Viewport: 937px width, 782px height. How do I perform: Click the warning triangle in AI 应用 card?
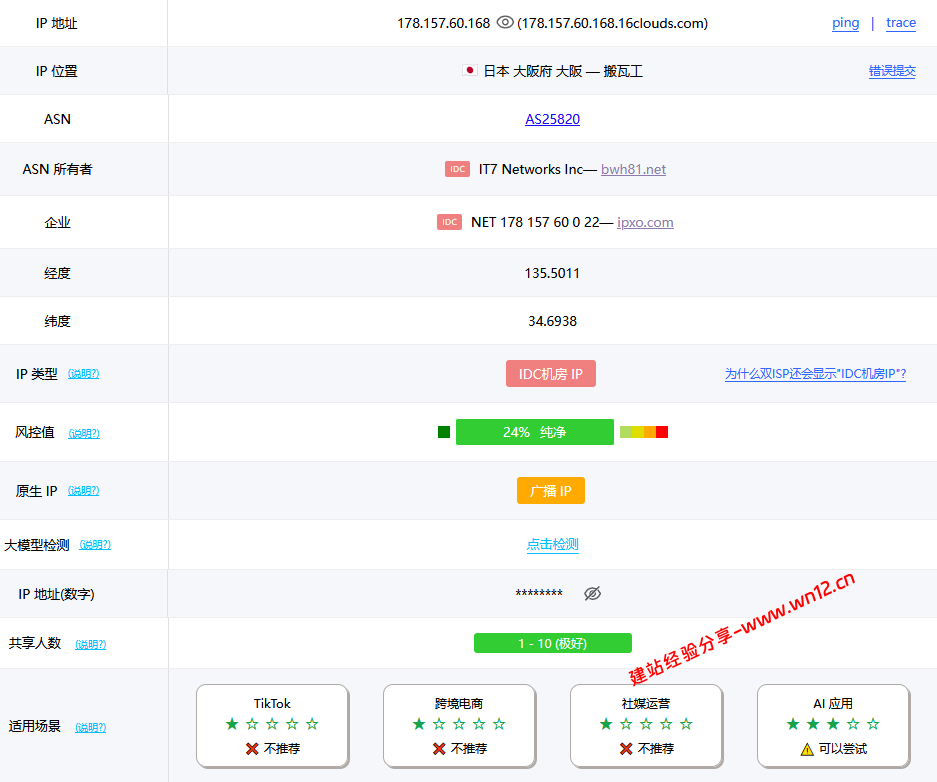pyautogui.click(x=807, y=749)
